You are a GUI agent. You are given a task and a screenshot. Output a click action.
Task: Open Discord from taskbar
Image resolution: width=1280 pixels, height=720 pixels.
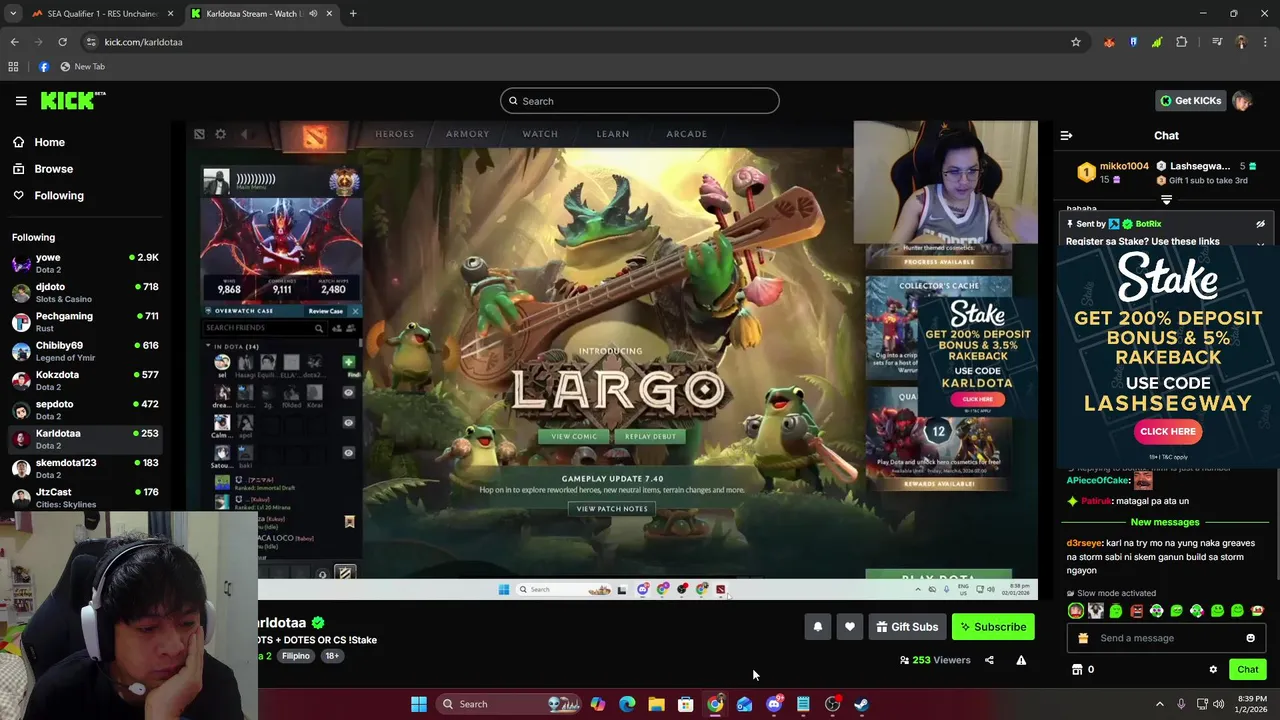774,704
